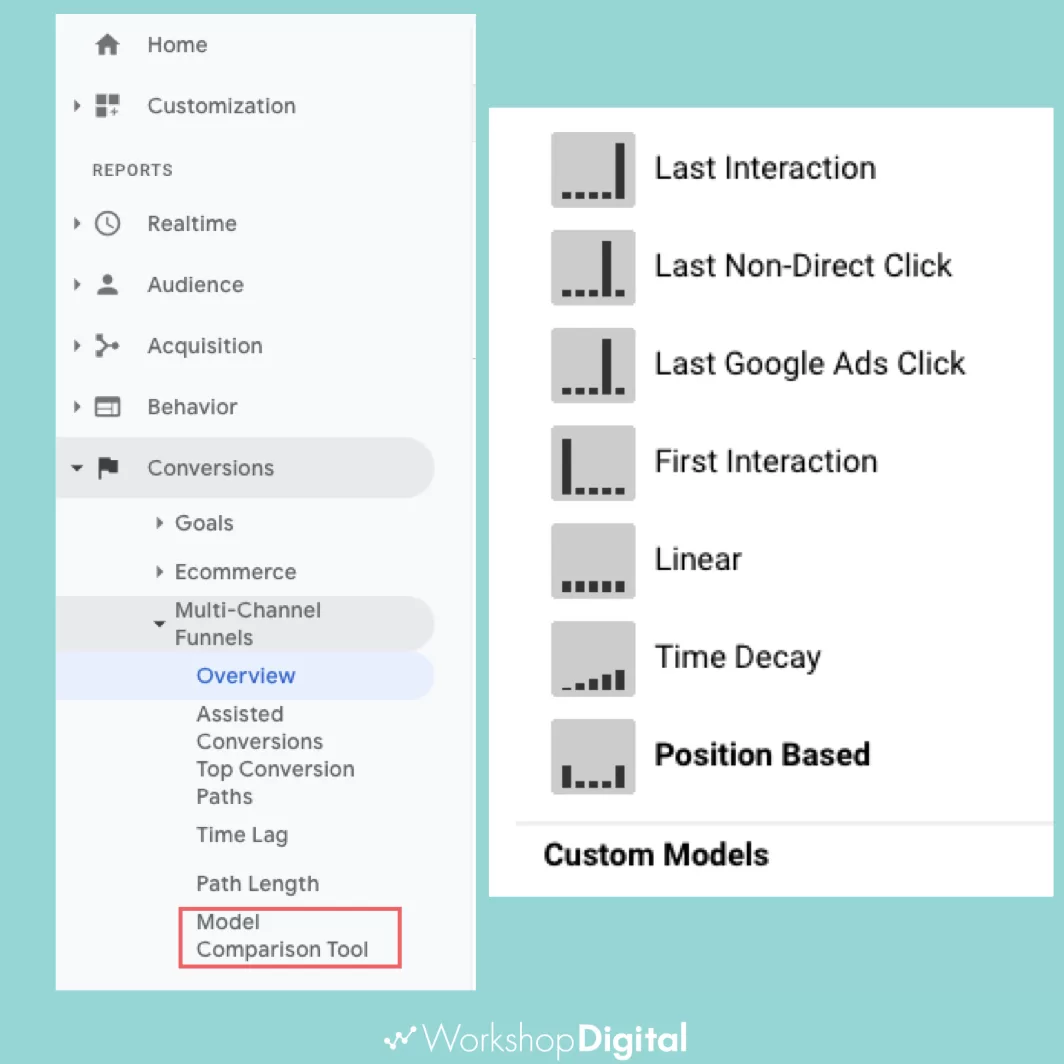This screenshot has height=1064, width=1064.
Task: Open the Home menu item
Action: 178,45
